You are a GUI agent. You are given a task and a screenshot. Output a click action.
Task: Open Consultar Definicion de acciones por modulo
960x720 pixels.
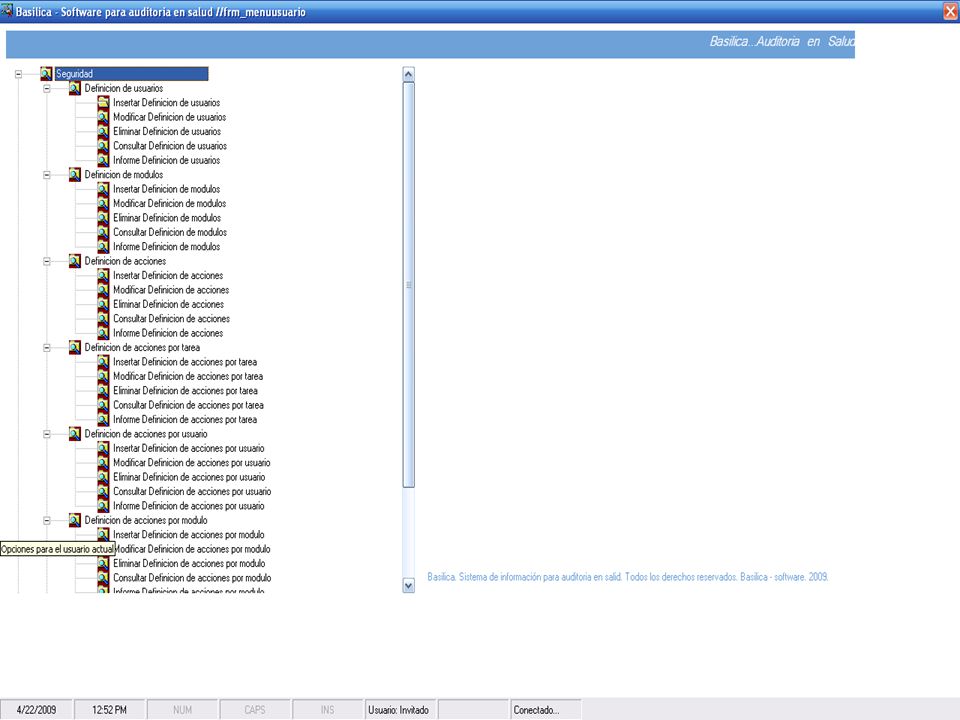pos(192,578)
